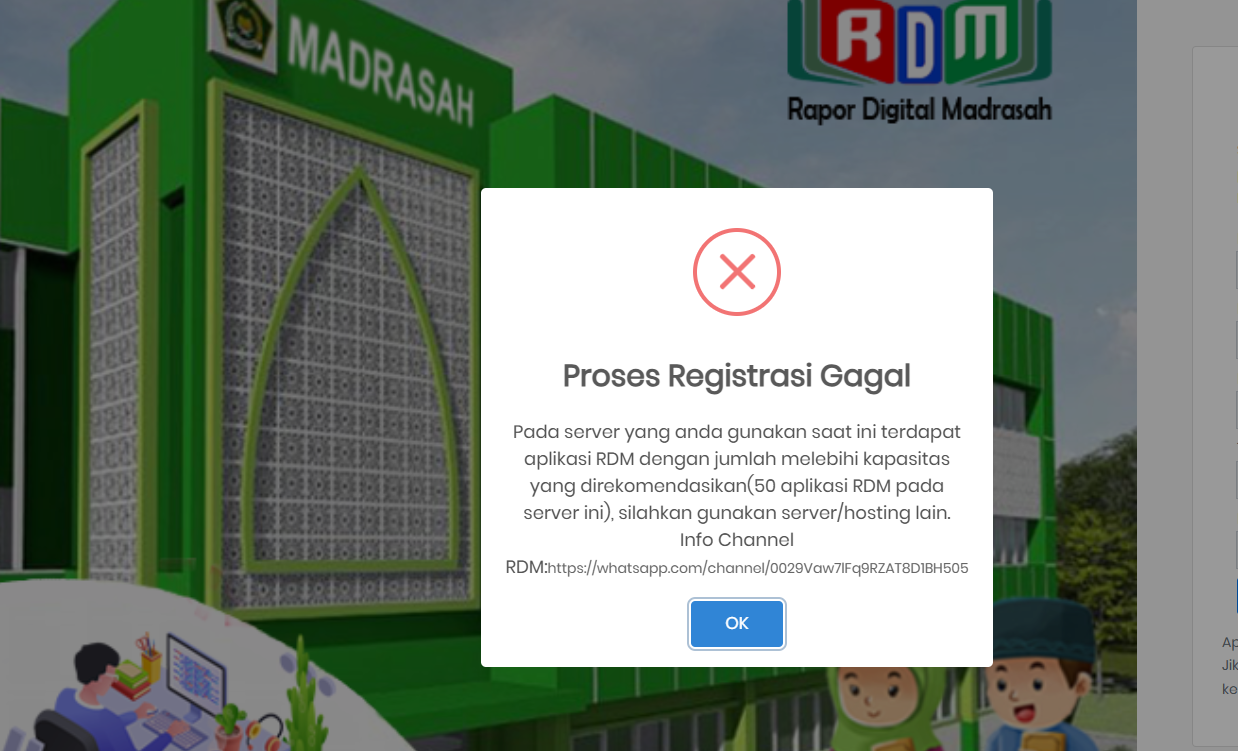This screenshot has height=751, width=1238.
Task: Click the "Proses Registrasi Gagal" heading
Action: 737,376
